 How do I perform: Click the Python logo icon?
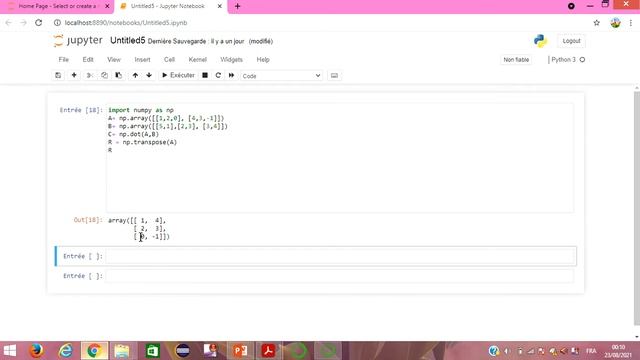(x=540, y=41)
